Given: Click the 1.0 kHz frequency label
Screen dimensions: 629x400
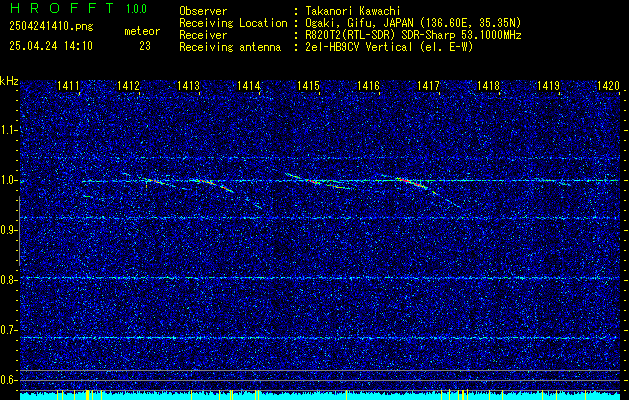Looking at the screenshot, I should [x=7, y=180].
